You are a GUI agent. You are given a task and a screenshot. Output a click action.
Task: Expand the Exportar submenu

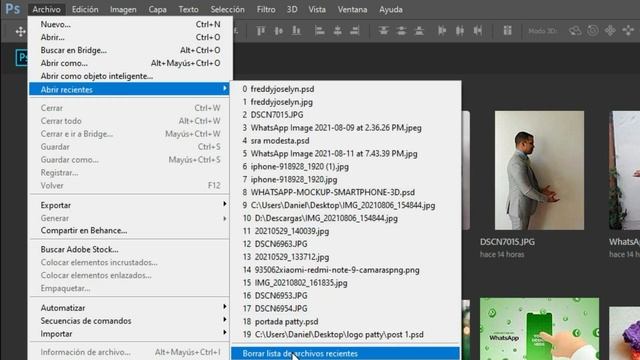130,205
